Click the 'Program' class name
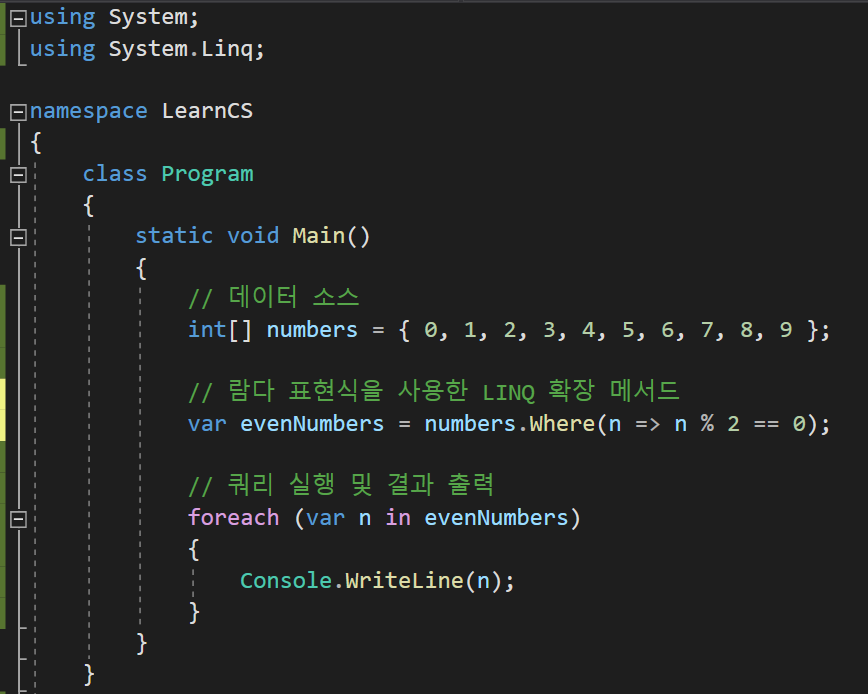This screenshot has height=694, width=868. (208, 175)
